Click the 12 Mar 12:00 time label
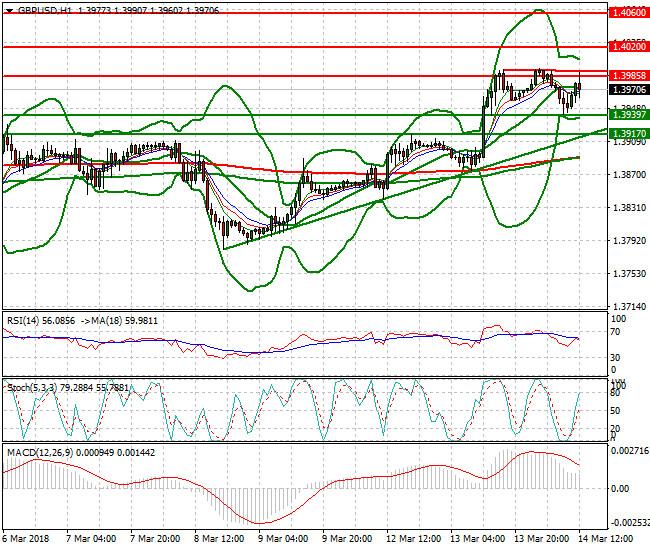 click(x=410, y=537)
